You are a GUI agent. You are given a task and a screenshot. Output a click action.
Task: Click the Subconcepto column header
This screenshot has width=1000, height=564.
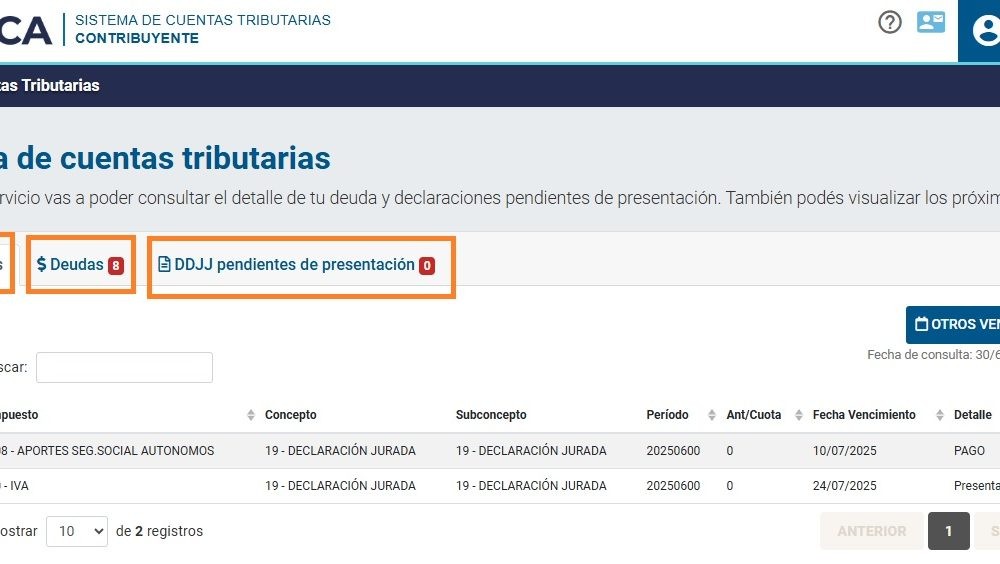click(x=491, y=415)
